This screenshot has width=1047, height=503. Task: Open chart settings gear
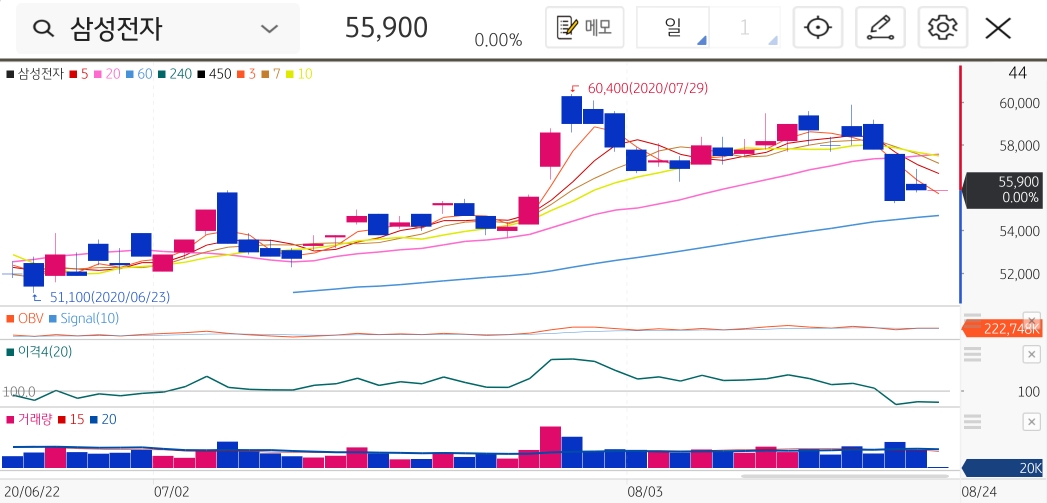click(943, 27)
